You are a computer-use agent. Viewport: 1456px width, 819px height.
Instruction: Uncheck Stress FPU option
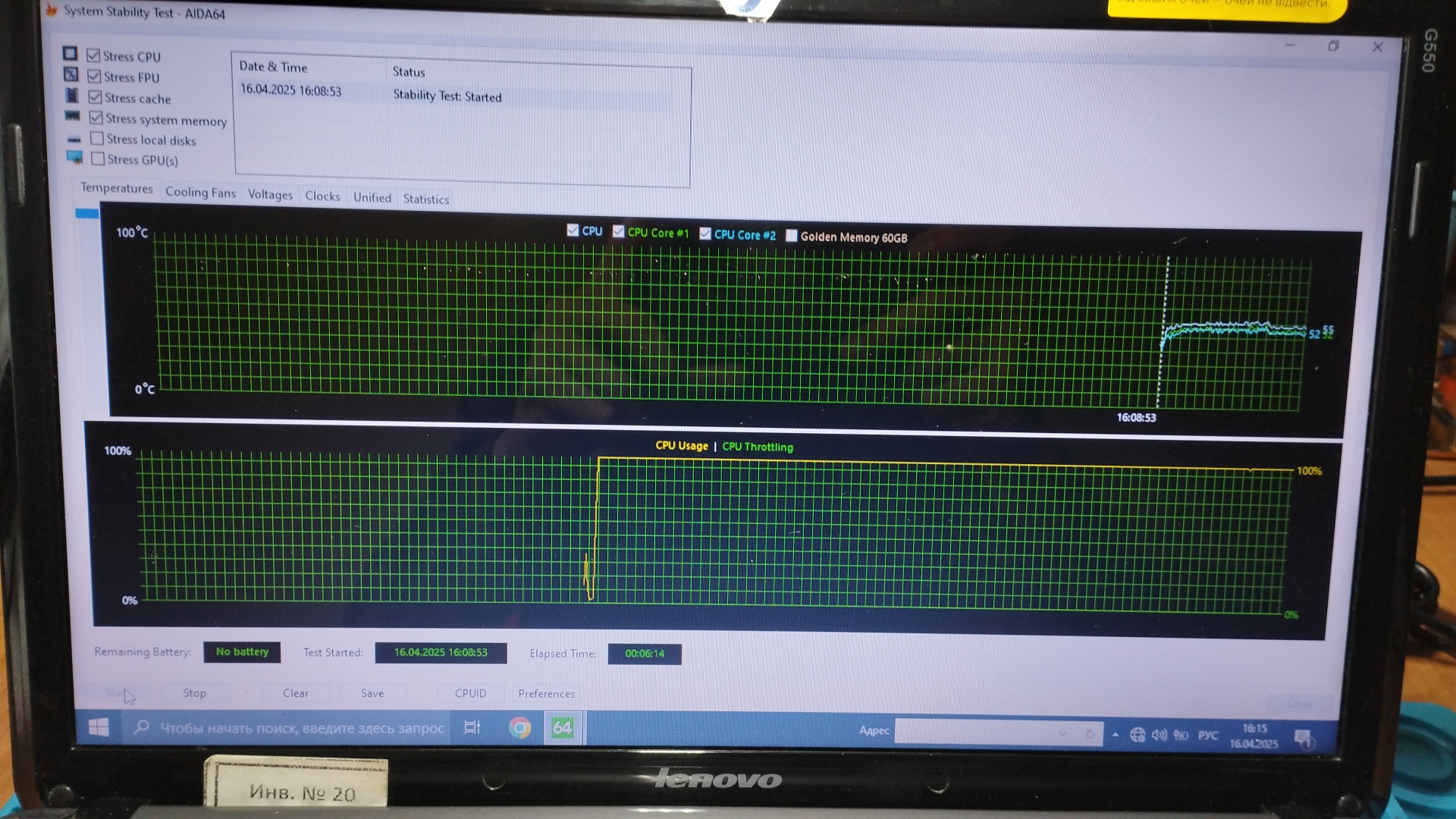click(95, 77)
